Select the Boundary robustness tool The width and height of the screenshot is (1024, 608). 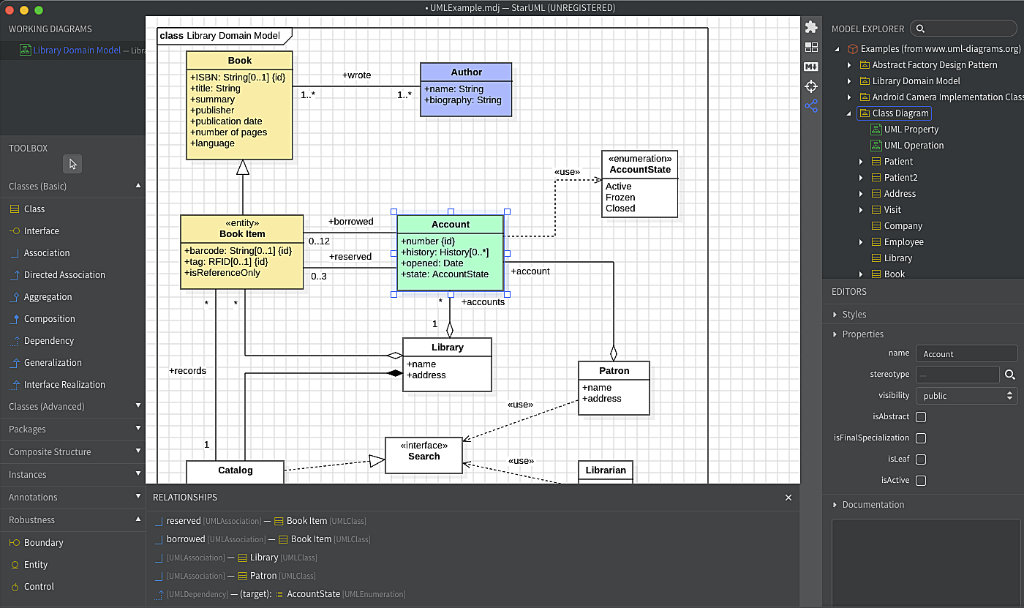[38, 541]
